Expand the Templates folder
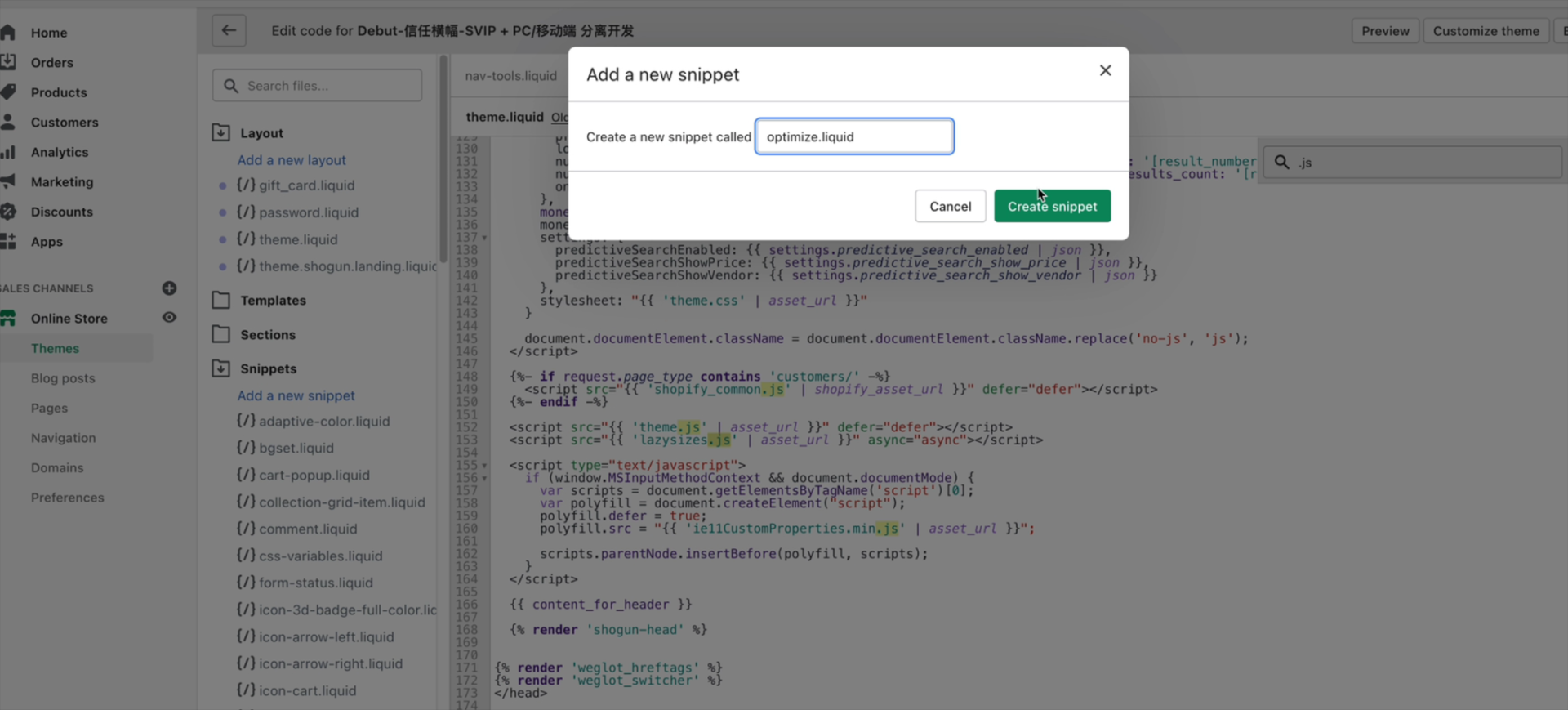Screen dimensions: 1568x710 pos(220,300)
